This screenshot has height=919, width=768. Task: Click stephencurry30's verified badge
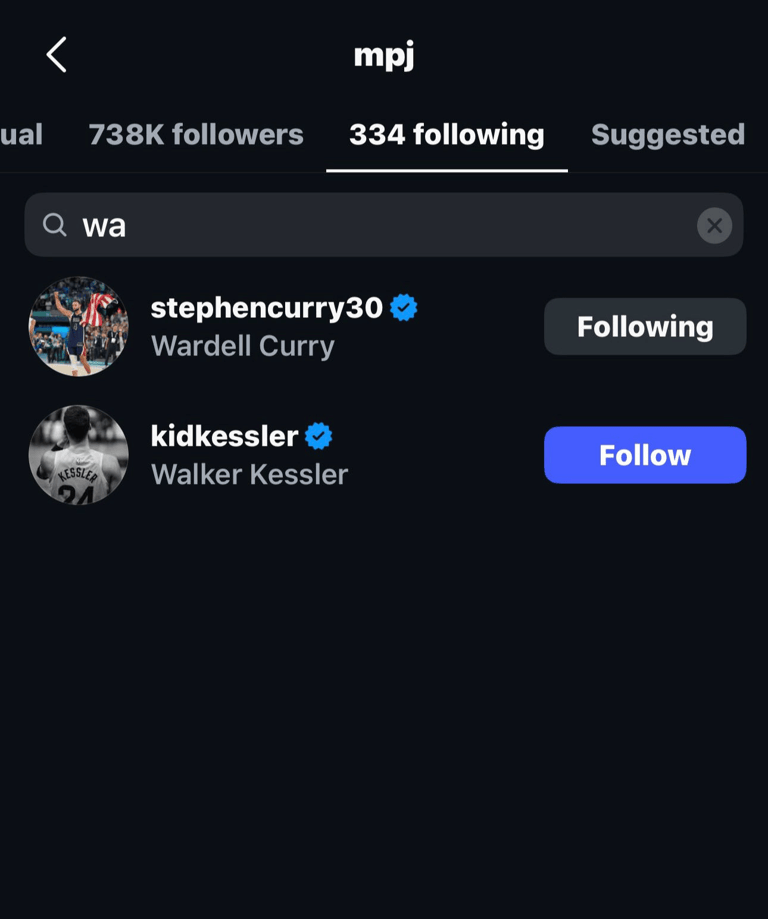(x=404, y=308)
